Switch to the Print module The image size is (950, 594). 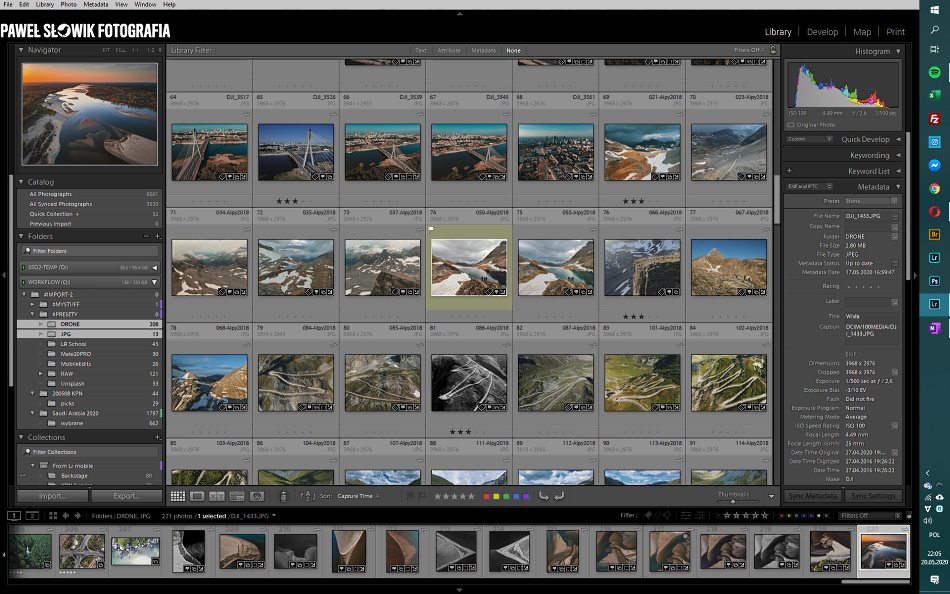(895, 32)
